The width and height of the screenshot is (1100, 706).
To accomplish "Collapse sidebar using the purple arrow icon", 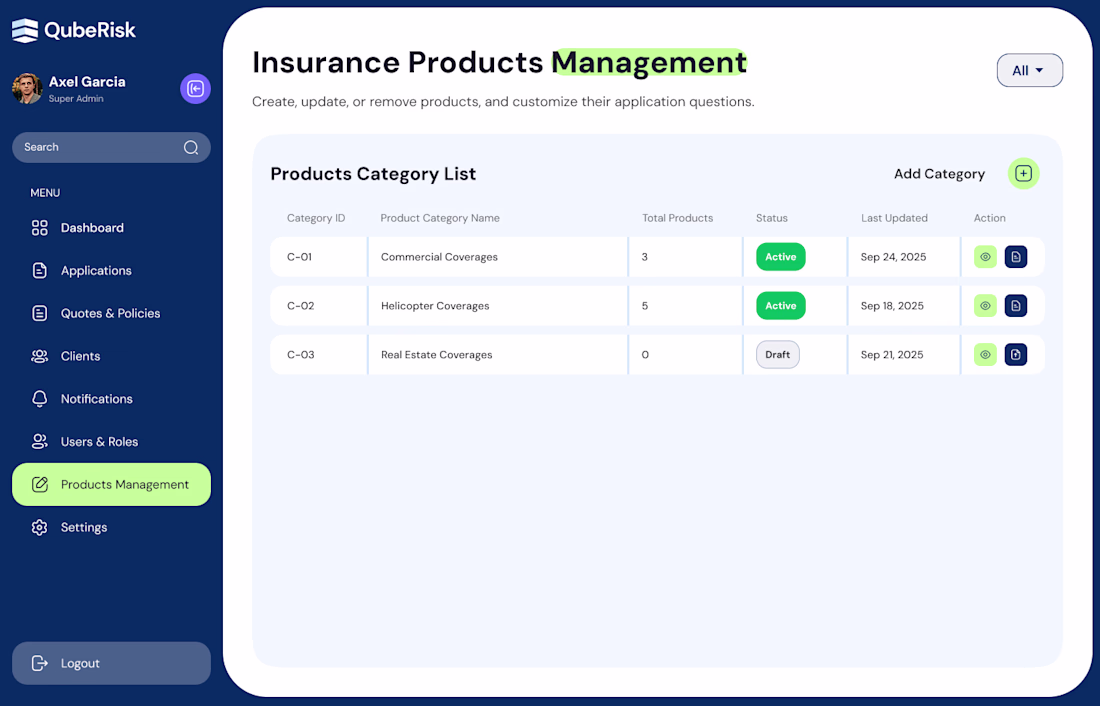I will (195, 88).
